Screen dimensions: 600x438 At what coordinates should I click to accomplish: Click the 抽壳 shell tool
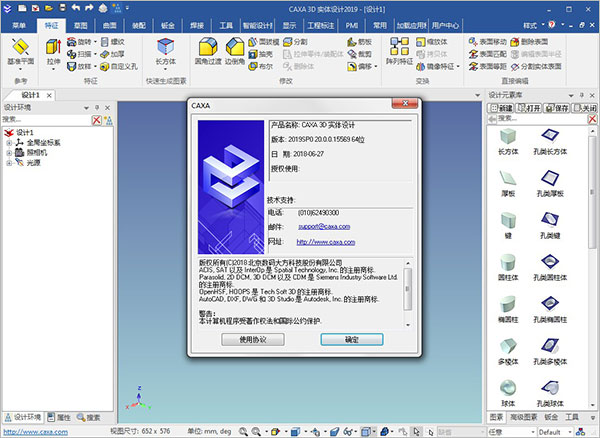tap(260, 54)
